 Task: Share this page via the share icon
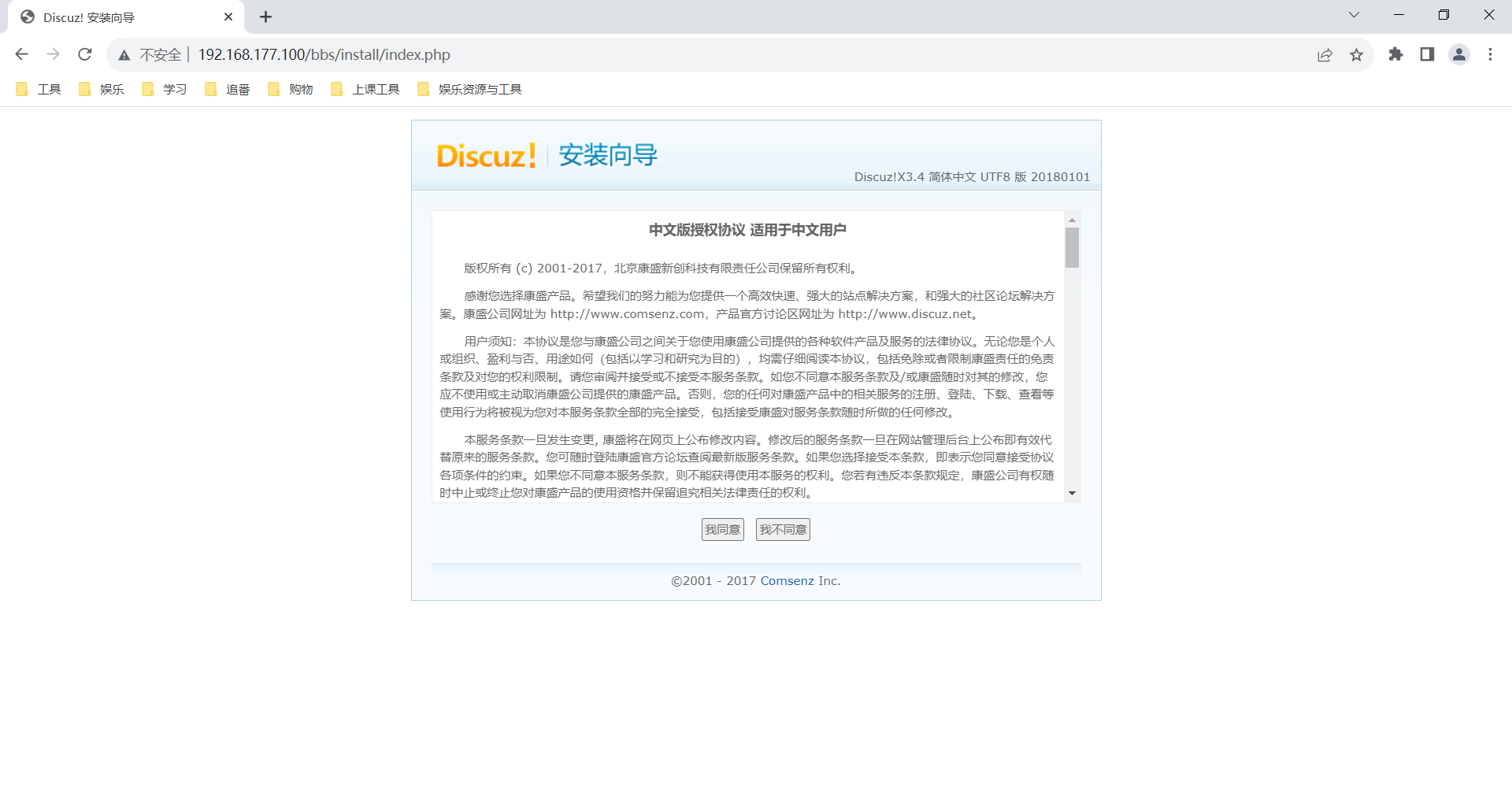(x=1325, y=54)
